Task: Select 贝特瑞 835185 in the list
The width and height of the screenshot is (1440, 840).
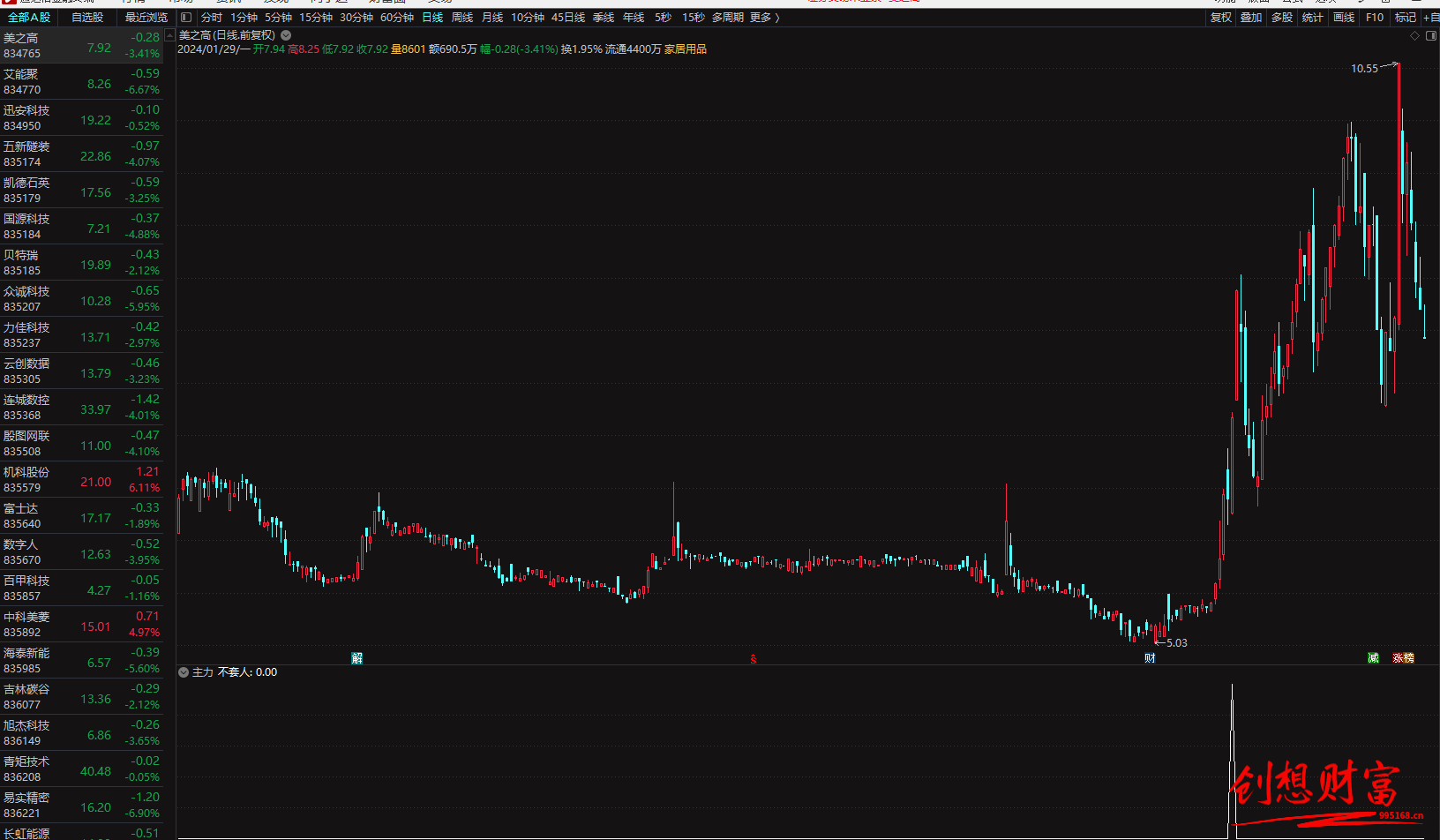Action: click(81, 263)
